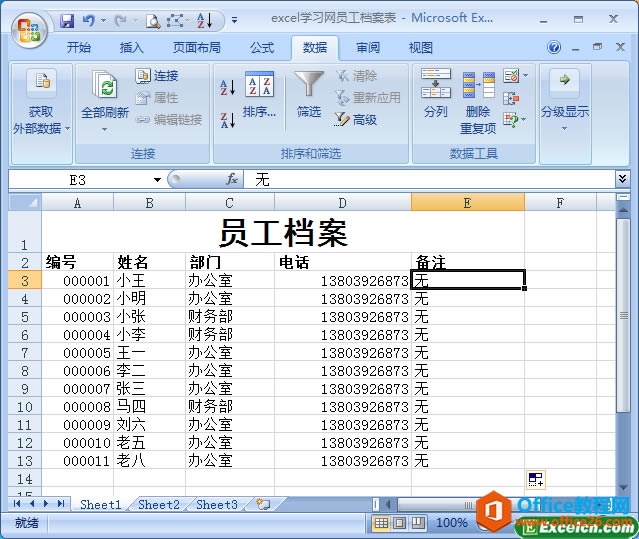
Task: Open the Page Layout (页面布局) ribbon tab
Action: click(x=196, y=48)
